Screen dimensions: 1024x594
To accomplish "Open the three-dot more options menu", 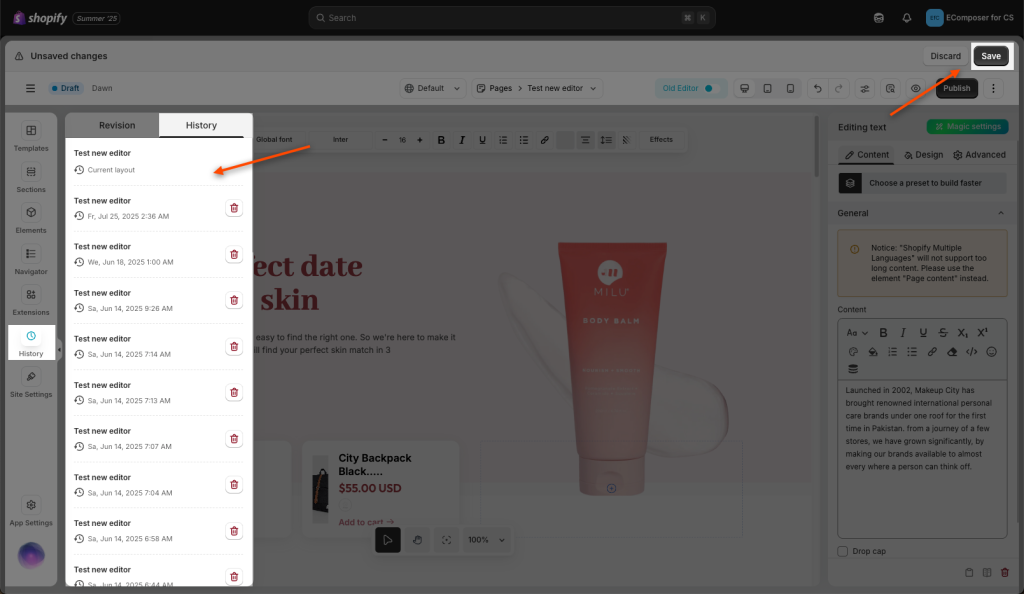I will pos(993,88).
